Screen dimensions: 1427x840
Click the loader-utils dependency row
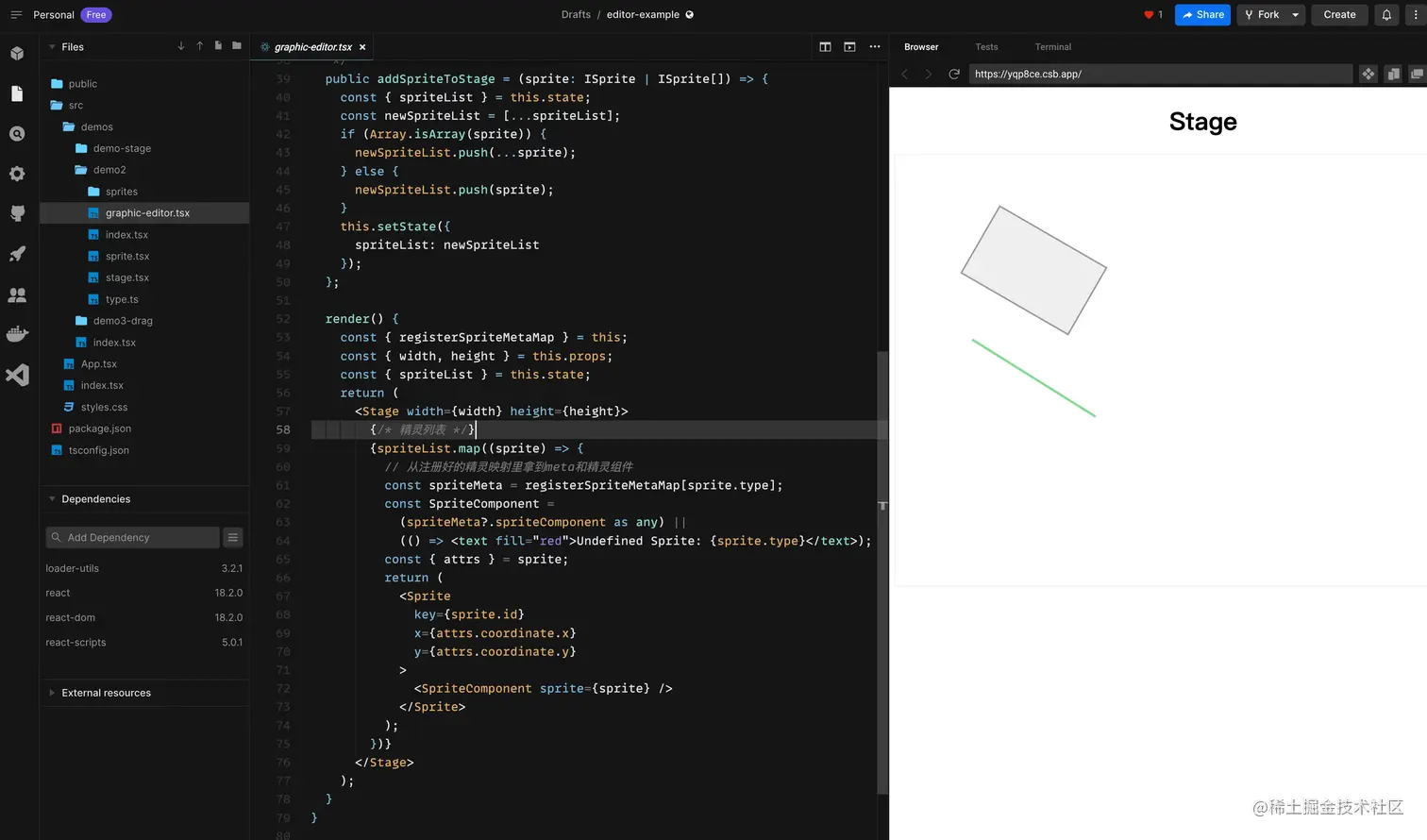[x=144, y=568]
